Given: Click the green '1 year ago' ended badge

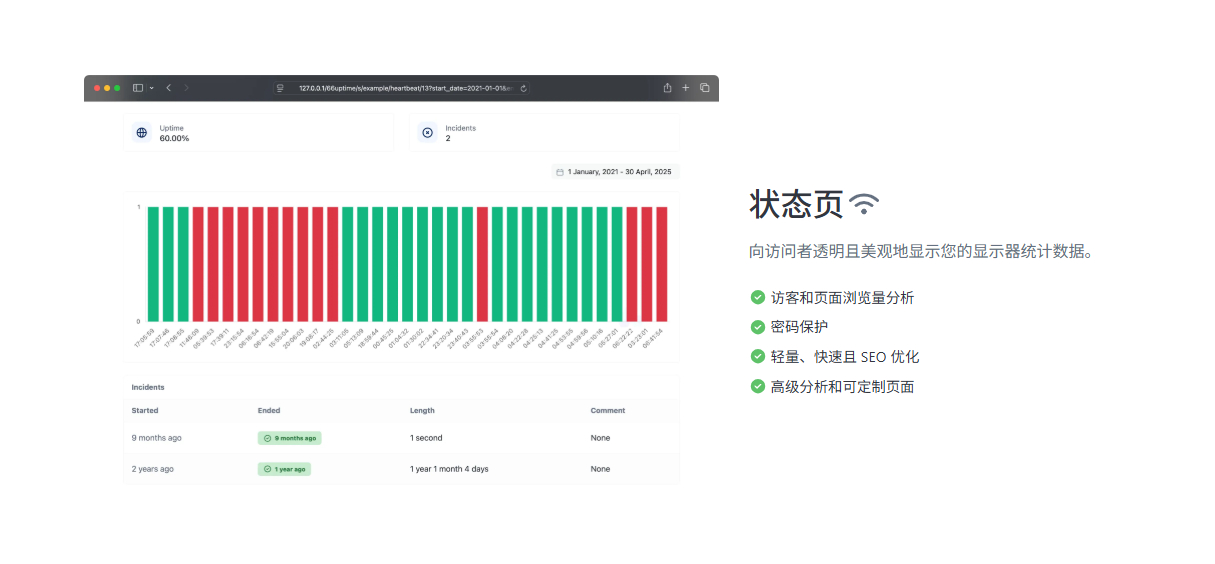Looking at the screenshot, I should click(284, 469).
